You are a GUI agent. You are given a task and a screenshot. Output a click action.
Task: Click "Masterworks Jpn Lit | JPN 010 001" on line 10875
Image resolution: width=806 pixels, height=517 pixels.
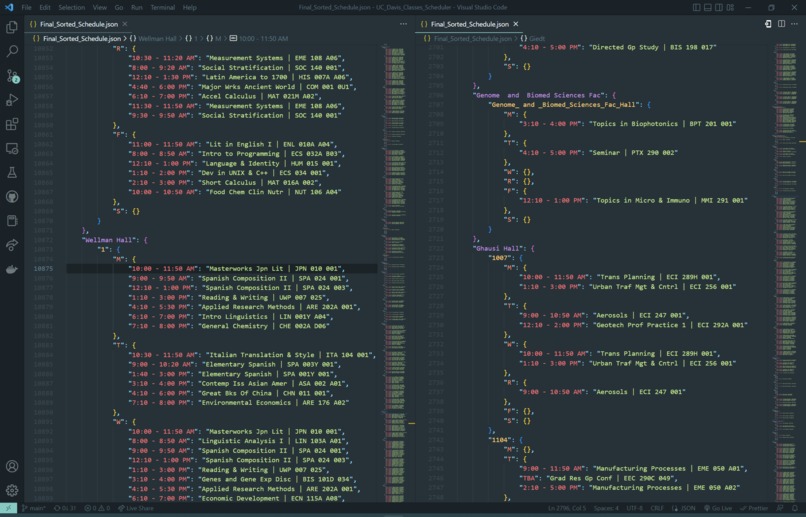pos(274,269)
